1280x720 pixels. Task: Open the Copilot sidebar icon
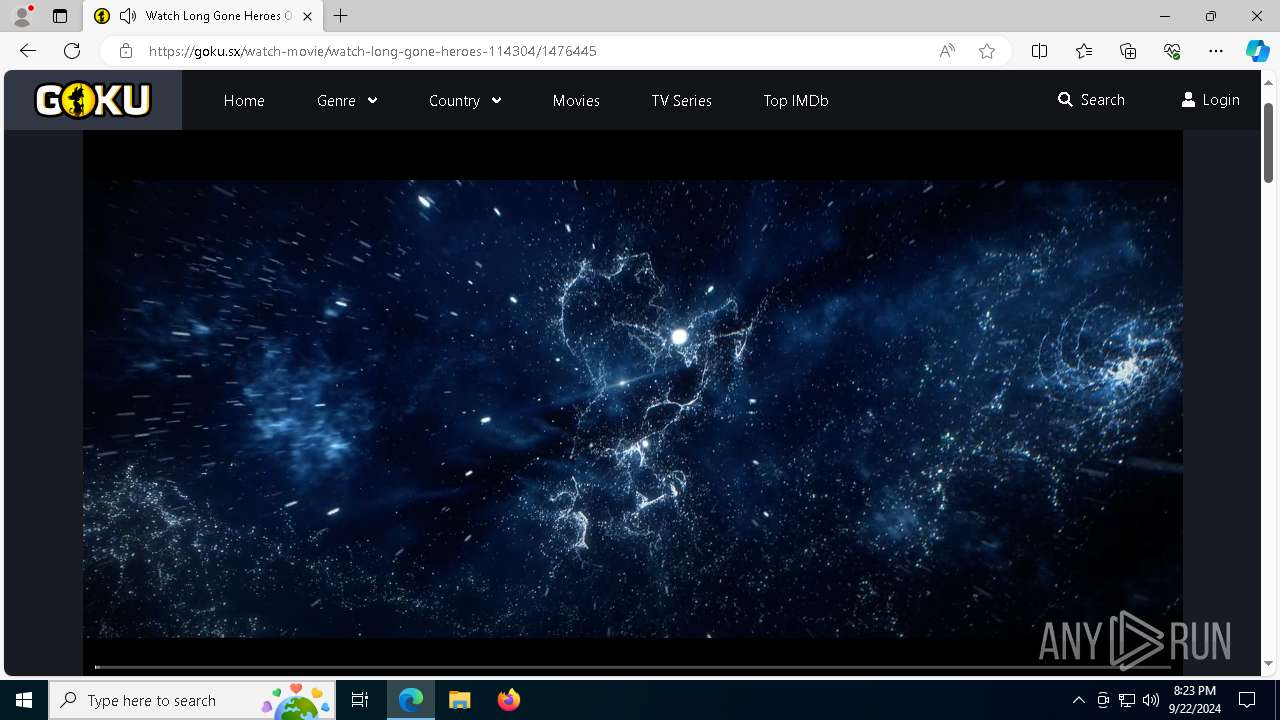[1257, 51]
